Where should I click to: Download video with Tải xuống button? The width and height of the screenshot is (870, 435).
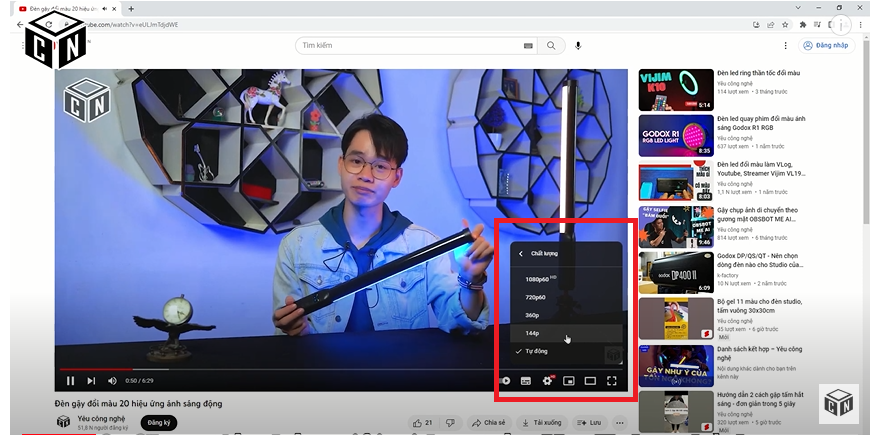tap(542, 423)
